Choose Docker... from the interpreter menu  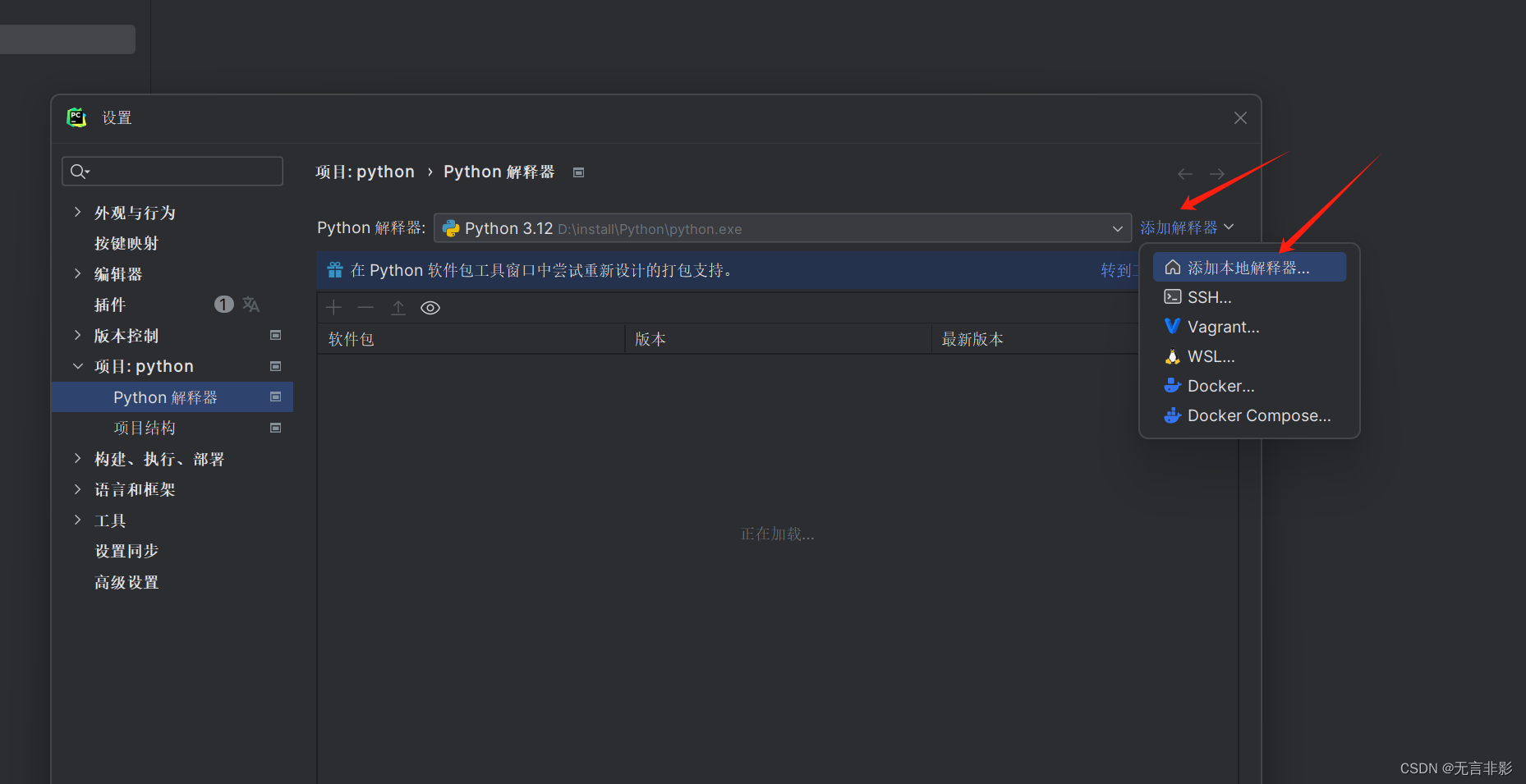[1249, 386]
